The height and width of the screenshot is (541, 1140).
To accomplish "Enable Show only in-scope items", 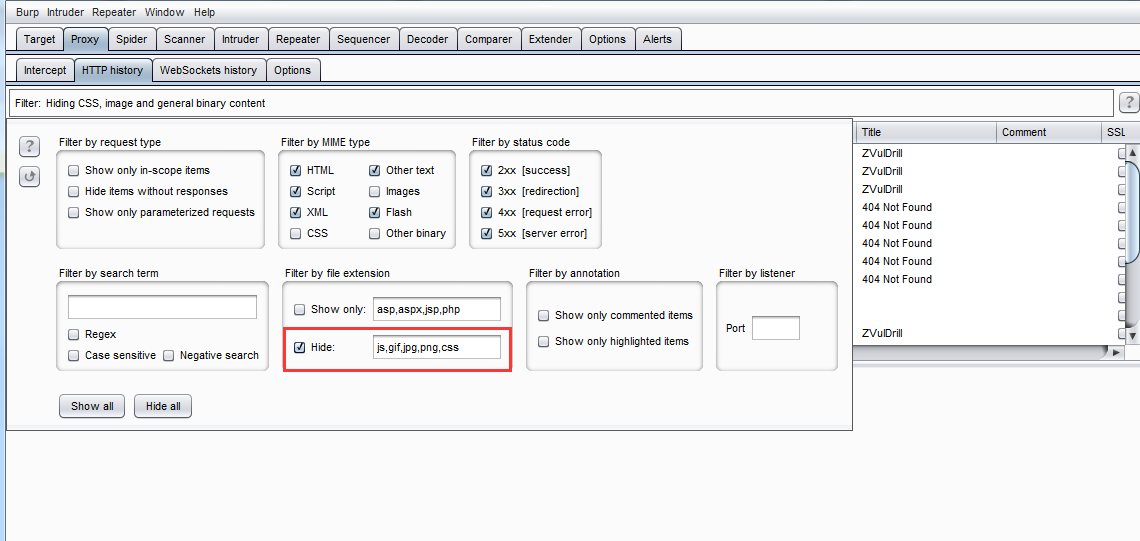I will point(73,170).
